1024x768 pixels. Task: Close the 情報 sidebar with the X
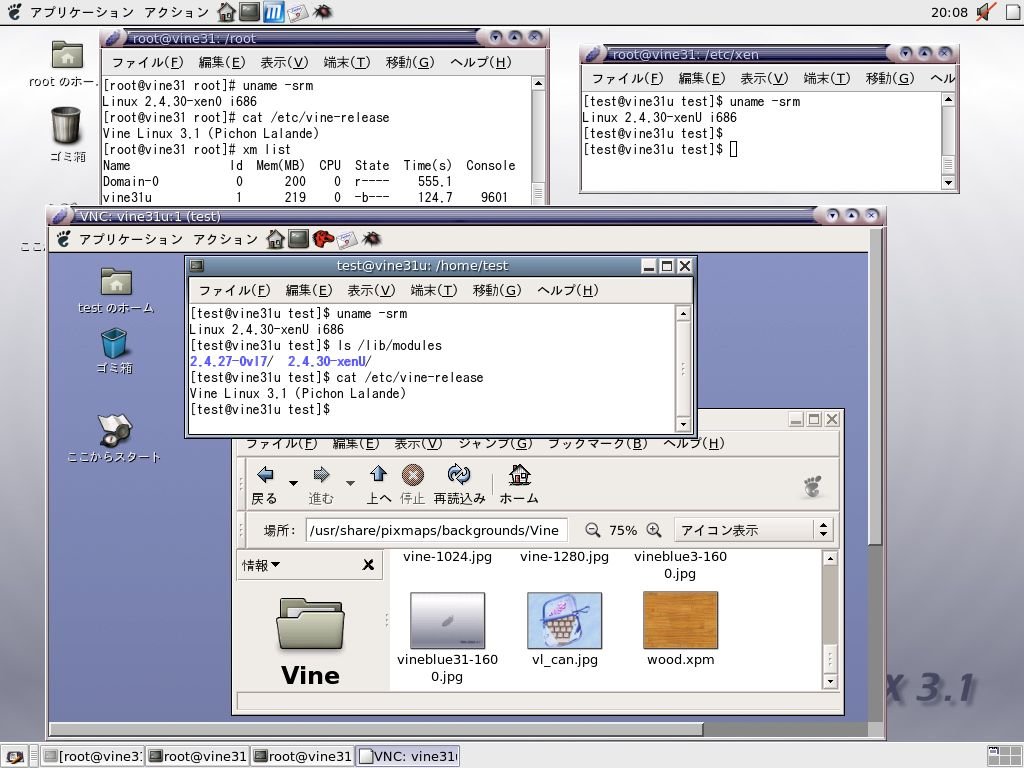[368, 565]
